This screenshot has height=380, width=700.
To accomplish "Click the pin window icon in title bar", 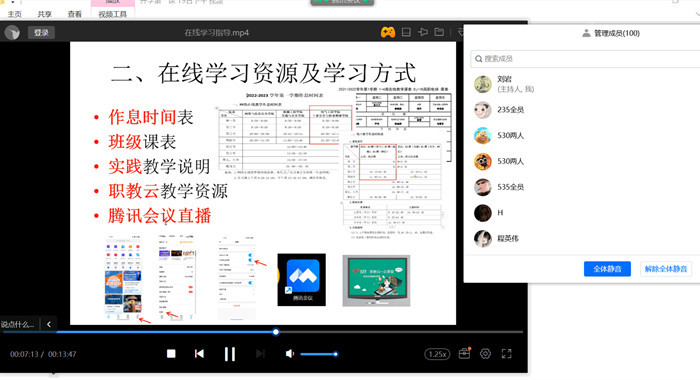I will coord(423,32).
